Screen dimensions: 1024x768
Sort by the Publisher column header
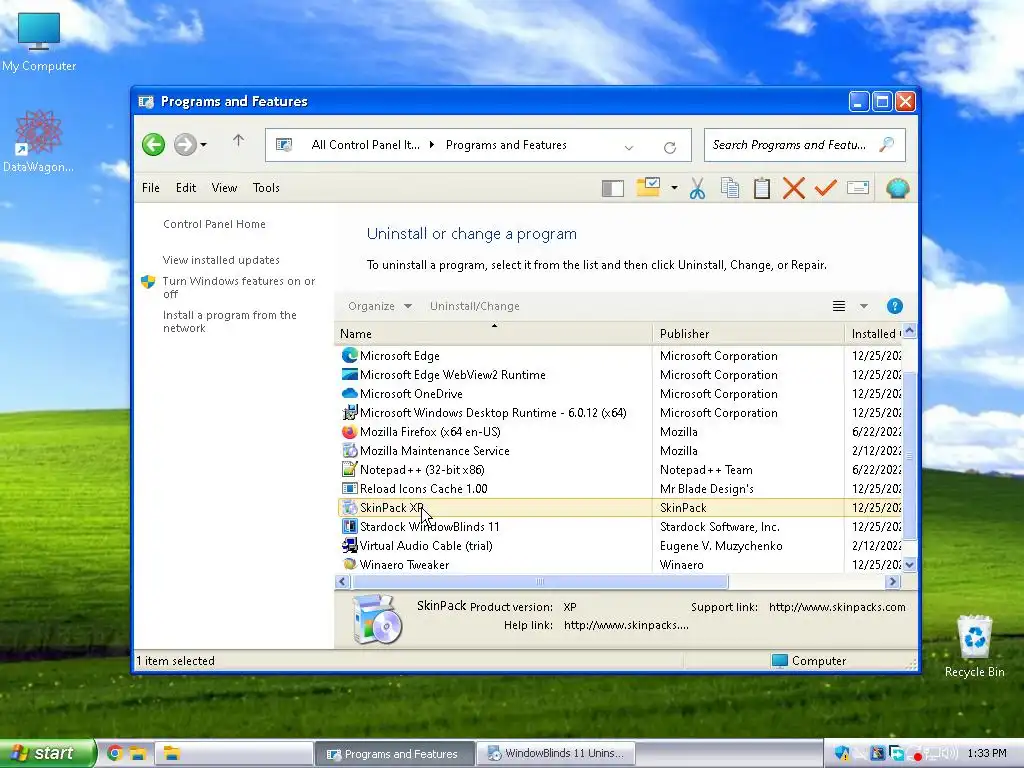(748, 334)
